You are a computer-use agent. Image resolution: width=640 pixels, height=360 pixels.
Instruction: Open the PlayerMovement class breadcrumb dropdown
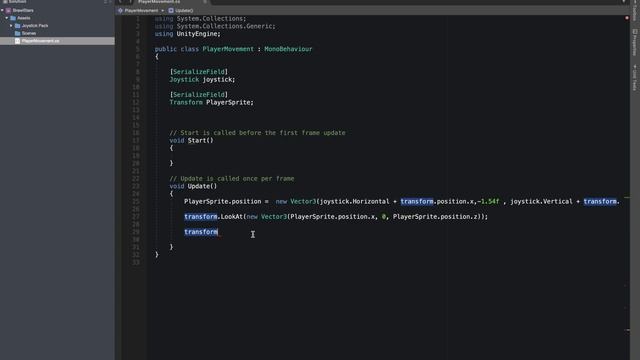pos(142,11)
